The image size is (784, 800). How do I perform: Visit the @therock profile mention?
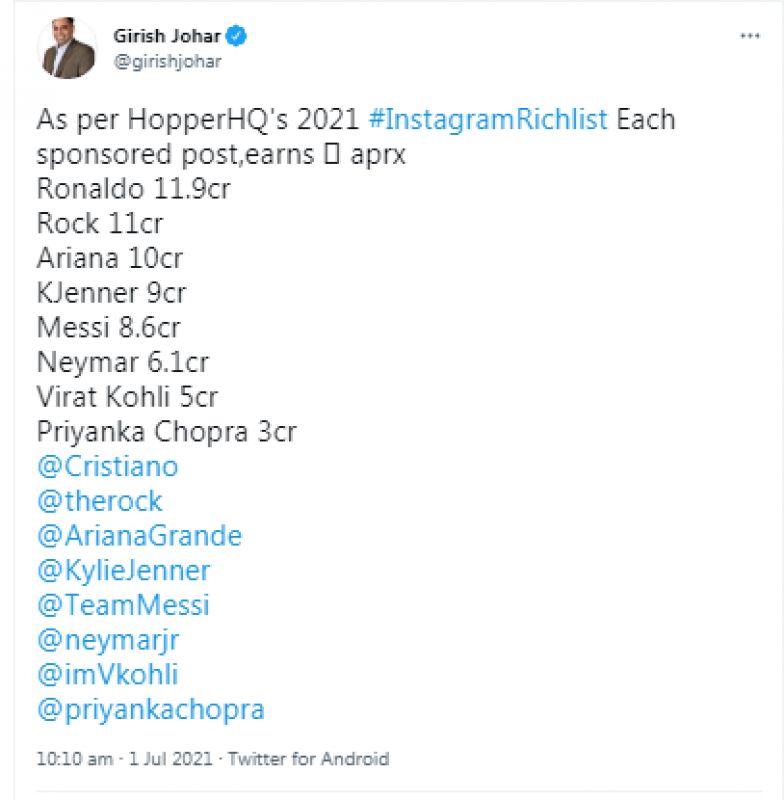[x=99, y=501]
